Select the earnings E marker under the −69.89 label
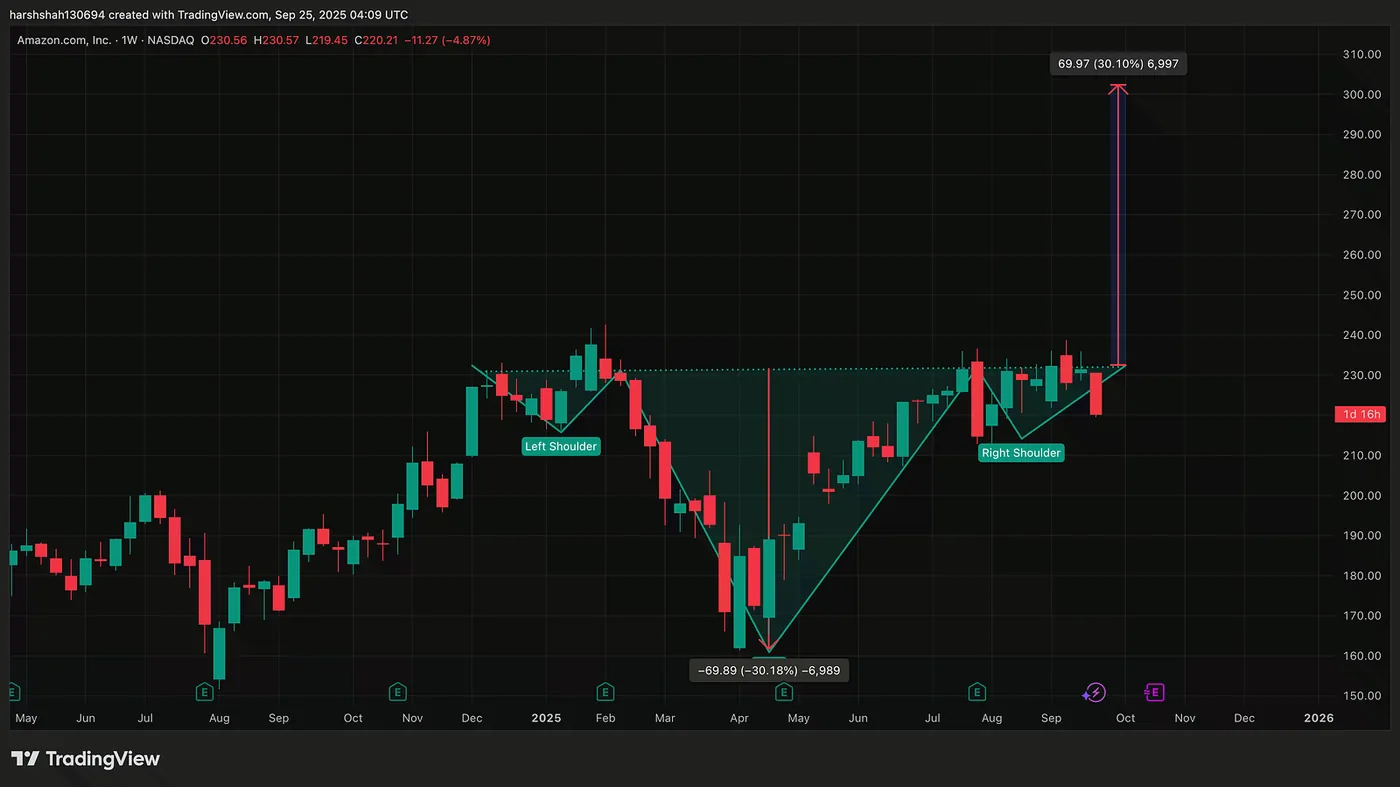The height and width of the screenshot is (787, 1400). pos(784,692)
